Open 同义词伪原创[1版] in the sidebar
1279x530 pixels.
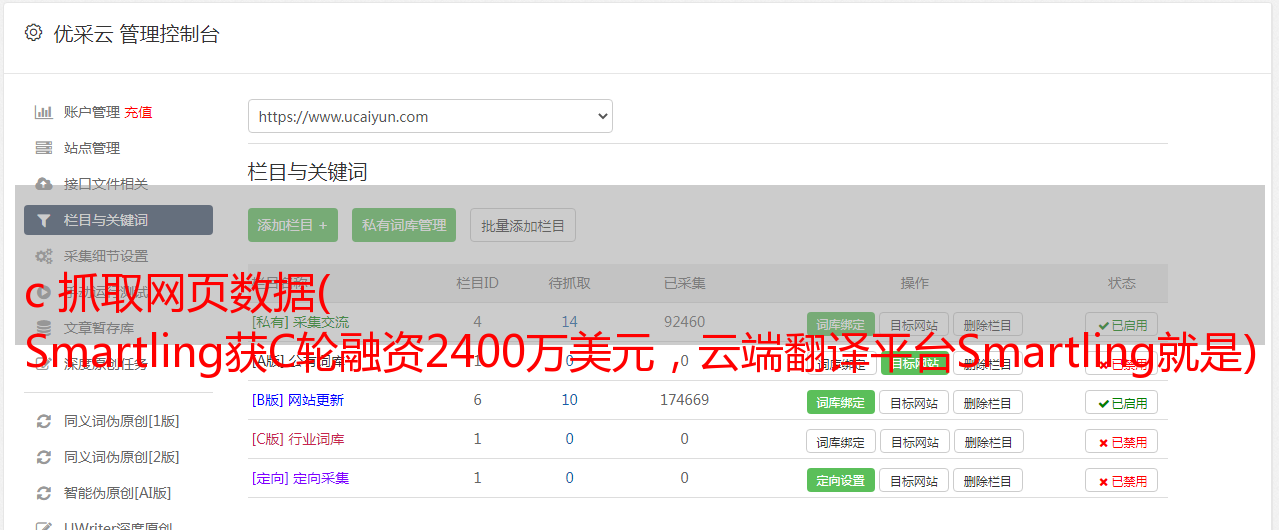coord(122,421)
